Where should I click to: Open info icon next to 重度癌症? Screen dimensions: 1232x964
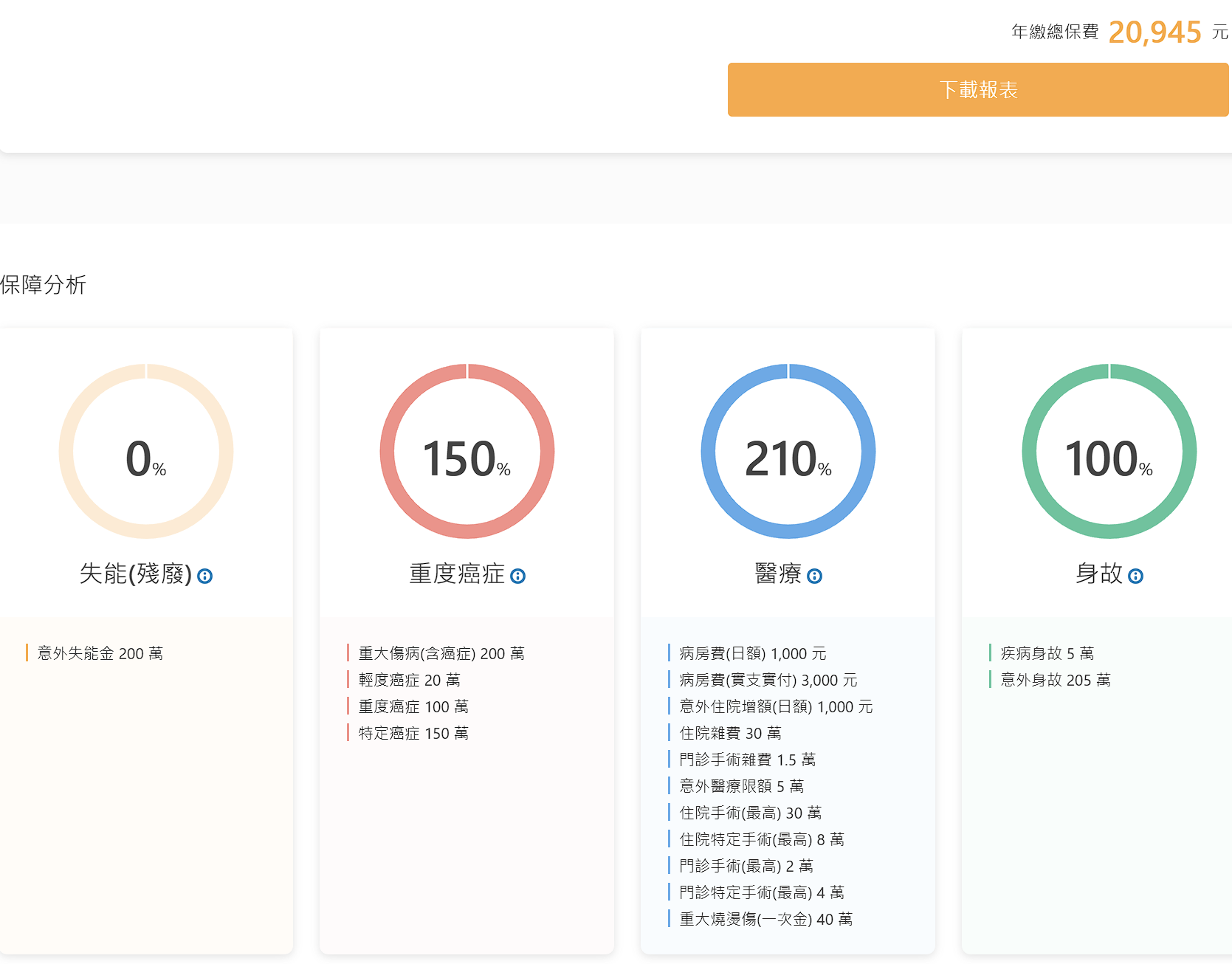(518, 576)
